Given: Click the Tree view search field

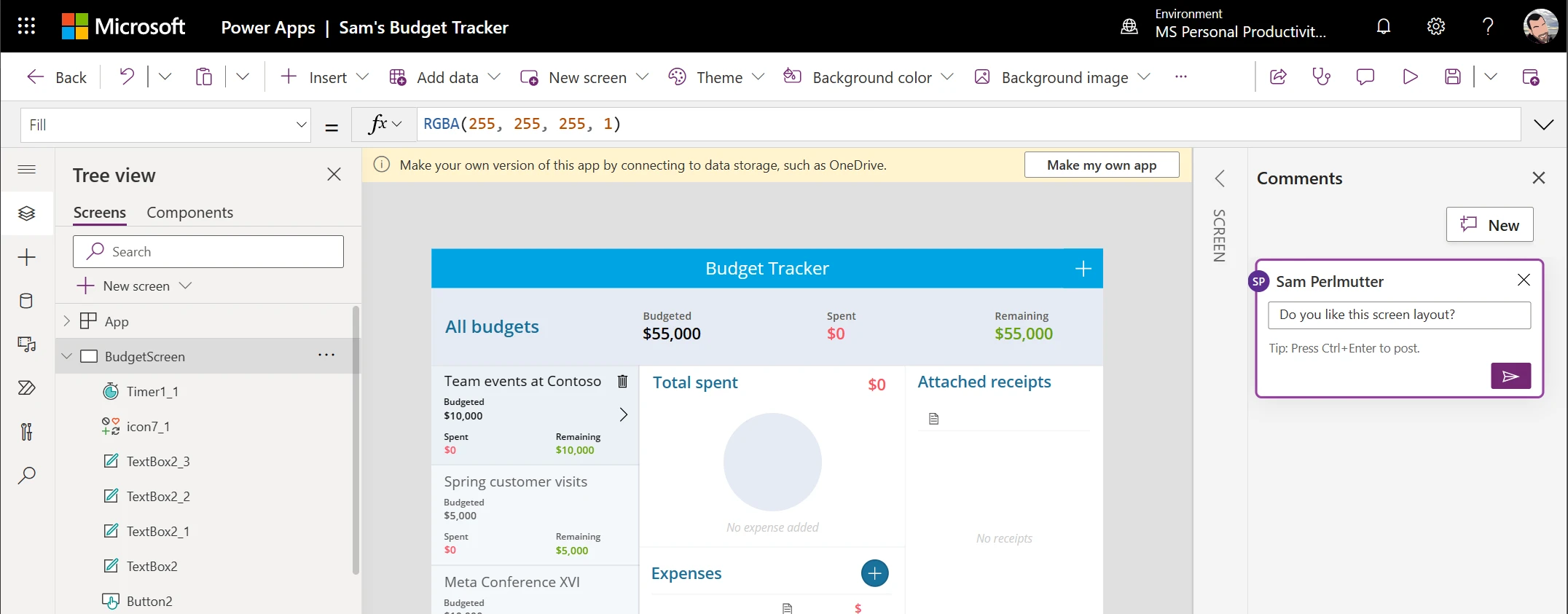Looking at the screenshot, I should (x=208, y=251).
